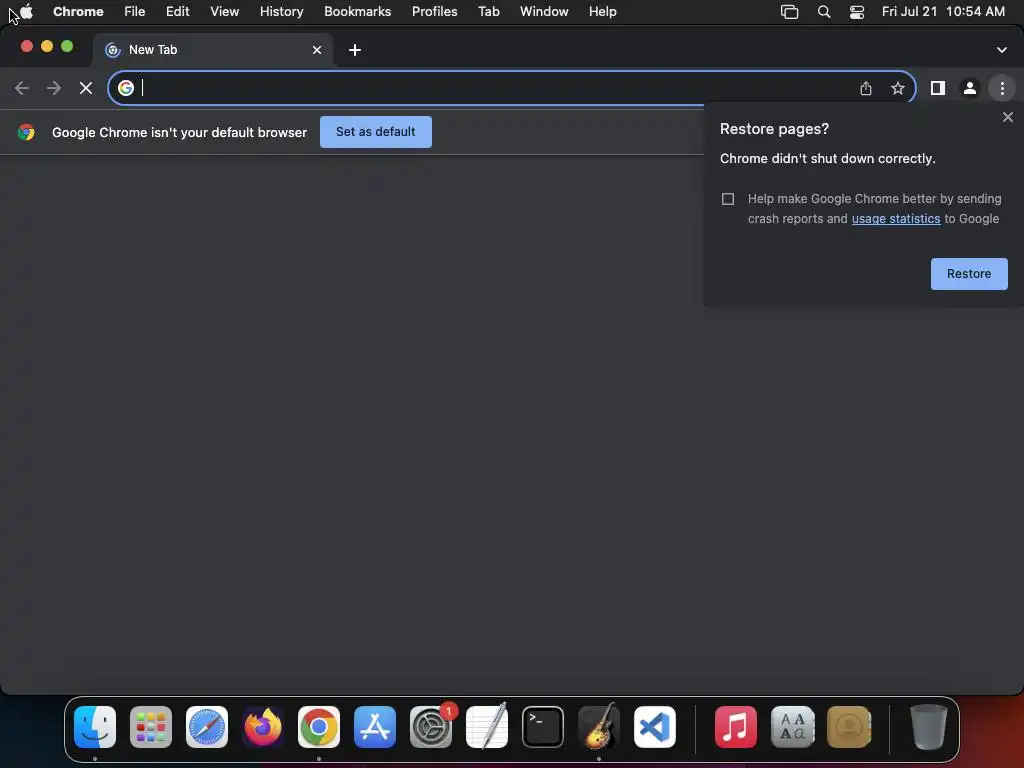
Task: Launch Firefox from the dock
Action: (263, 727)
